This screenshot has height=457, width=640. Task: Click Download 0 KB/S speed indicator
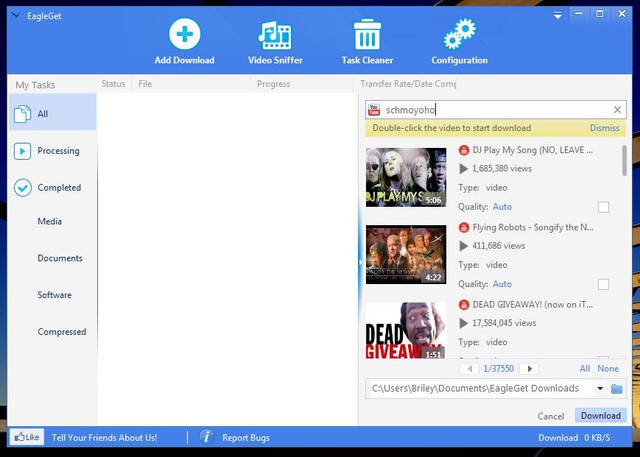(x=574, y=437)
